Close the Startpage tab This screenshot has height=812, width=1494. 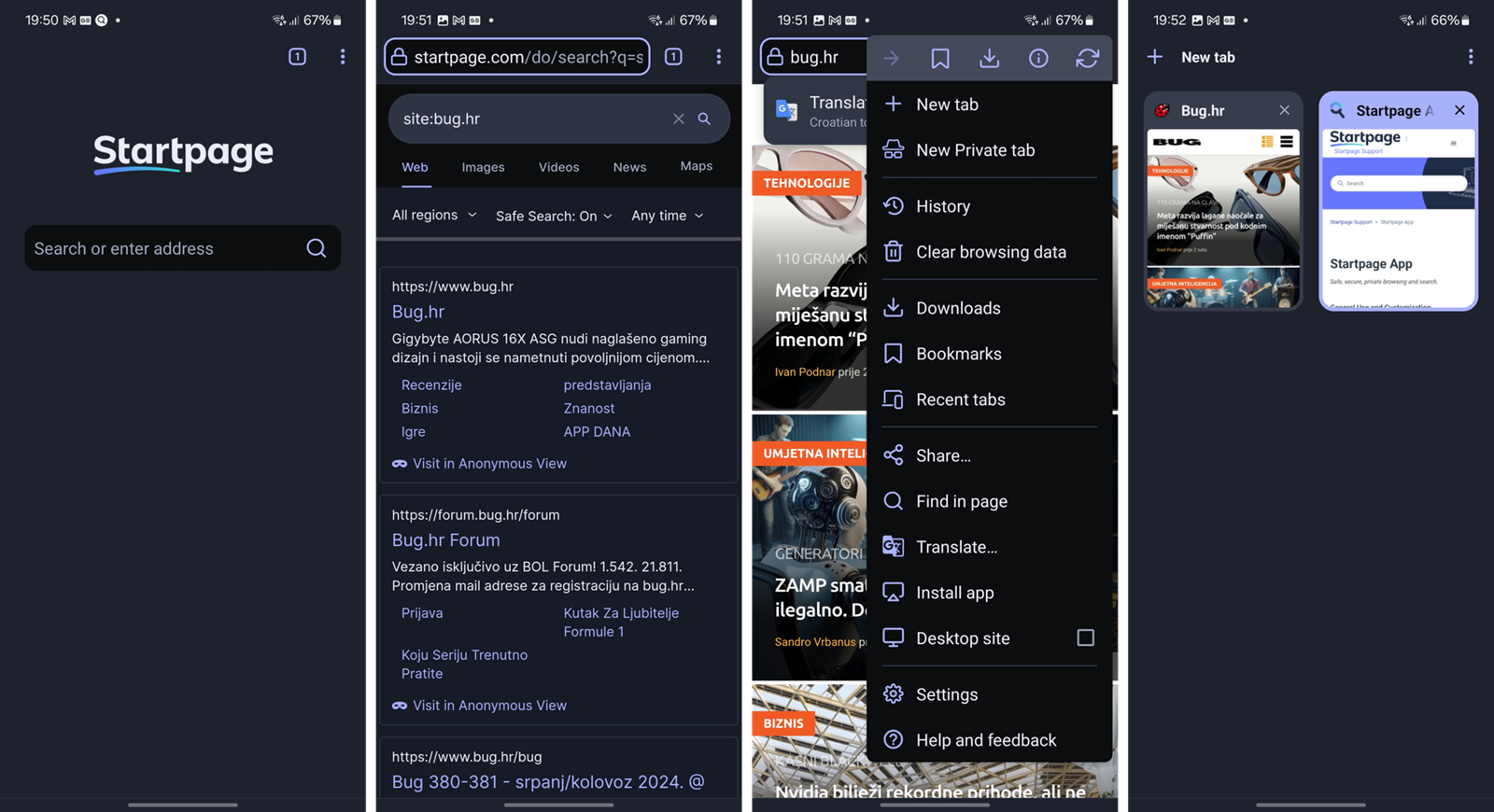(1459, 110)
